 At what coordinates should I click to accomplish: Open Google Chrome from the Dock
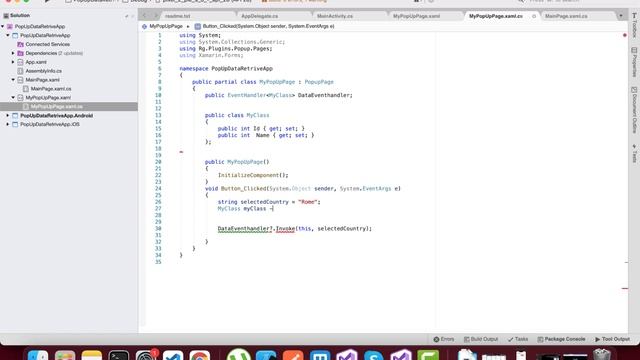click(x=200, y=356)
